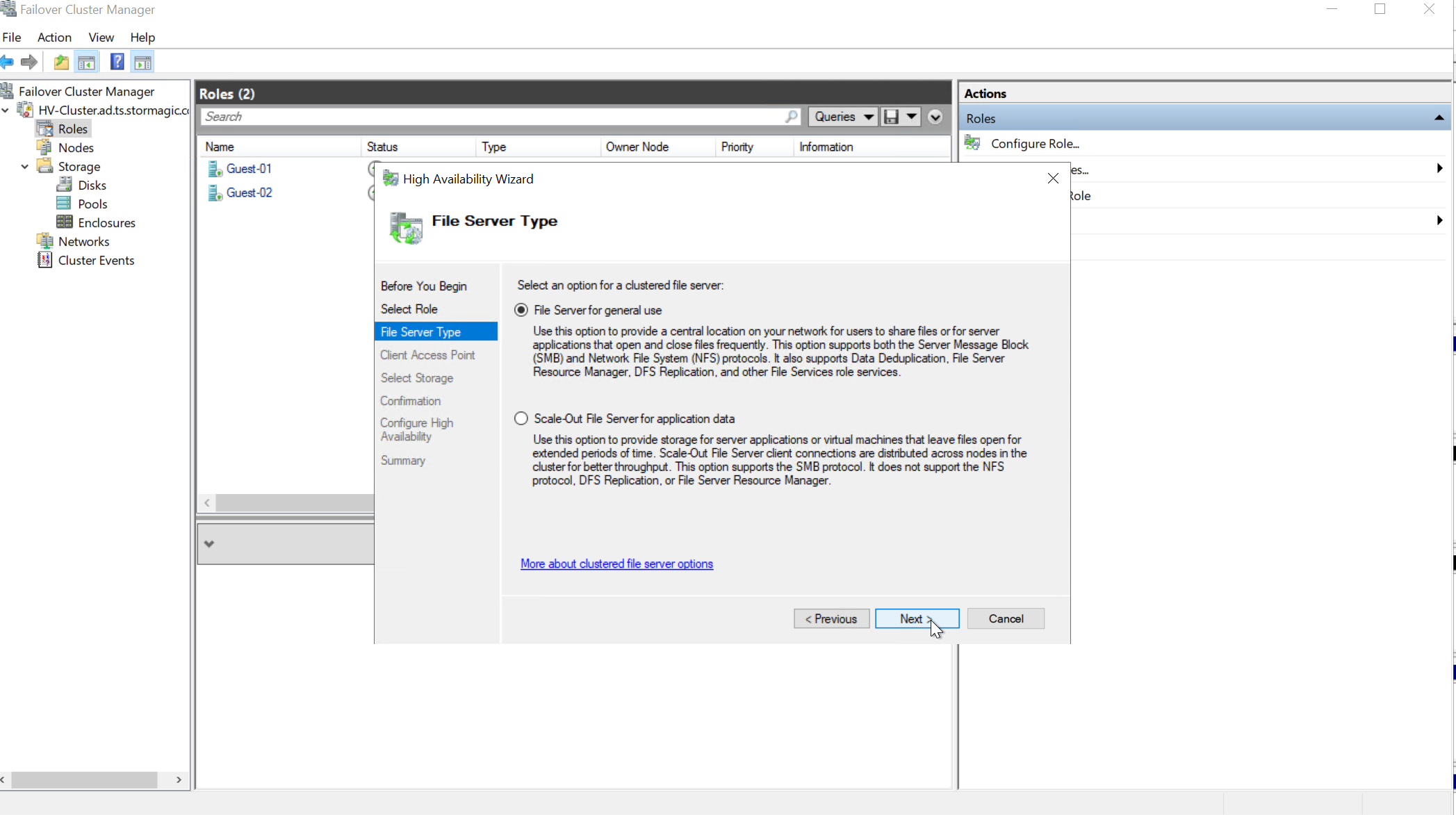Screen dimensions: 1456x815
Task: Expand the search options chevron button
Action: (x=935, y=117)
